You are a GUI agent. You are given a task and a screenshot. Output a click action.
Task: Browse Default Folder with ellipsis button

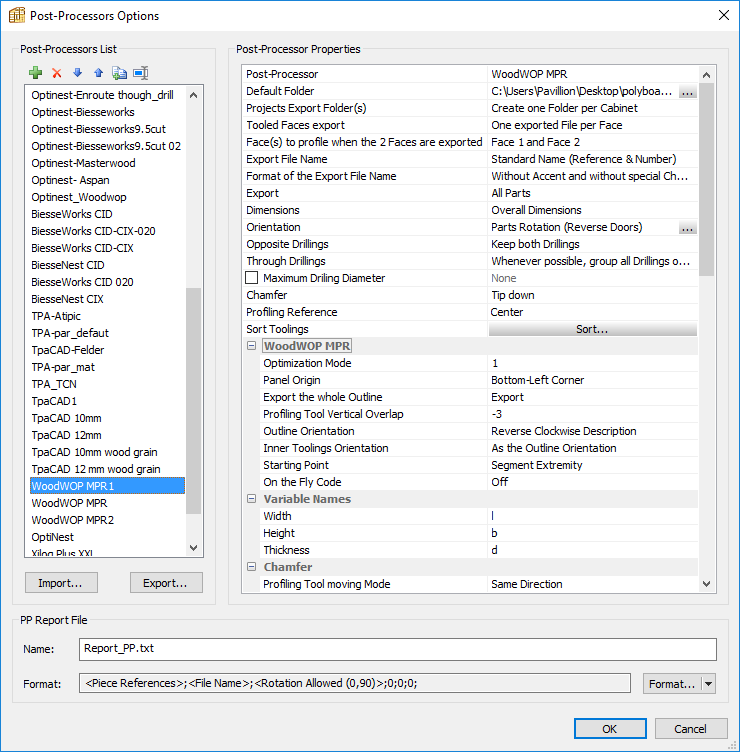[x=687, y=92]
